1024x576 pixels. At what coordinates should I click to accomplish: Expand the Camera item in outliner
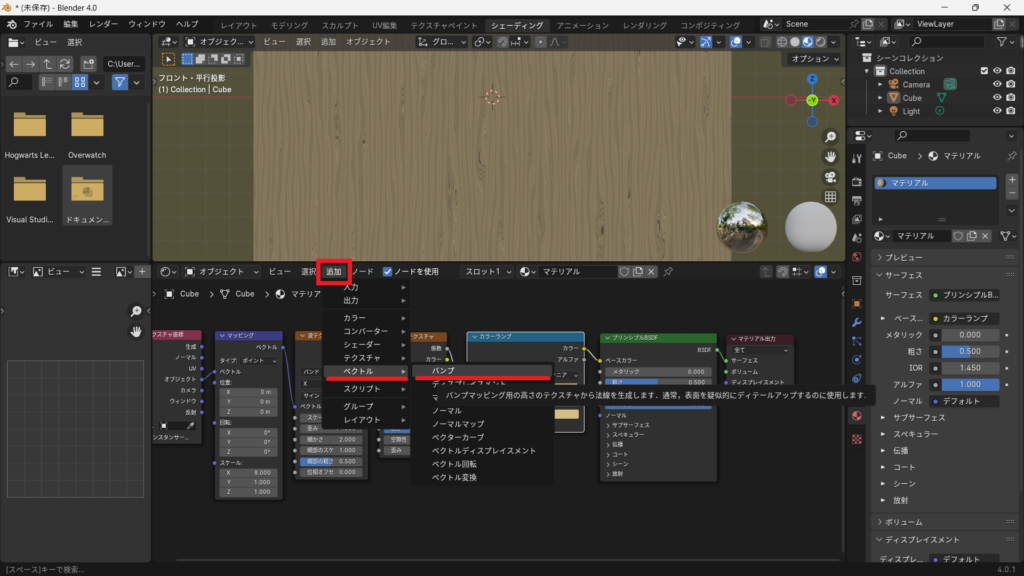(880, 84)
